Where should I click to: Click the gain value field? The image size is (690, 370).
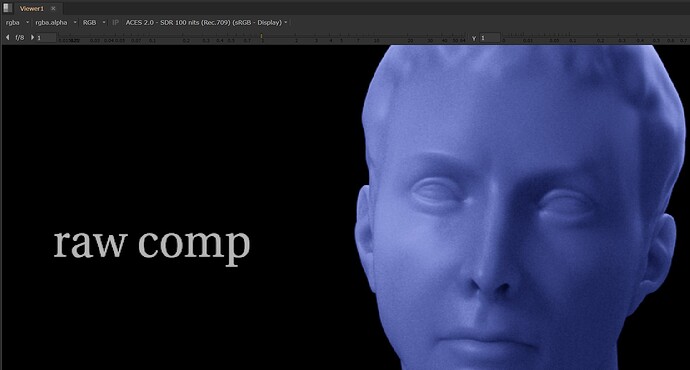point(46,38)
